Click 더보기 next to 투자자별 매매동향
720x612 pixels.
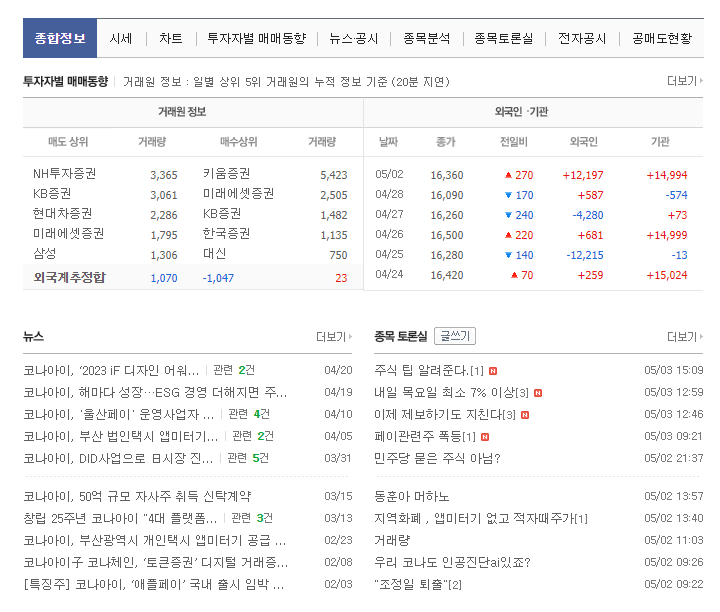(684, 81)
